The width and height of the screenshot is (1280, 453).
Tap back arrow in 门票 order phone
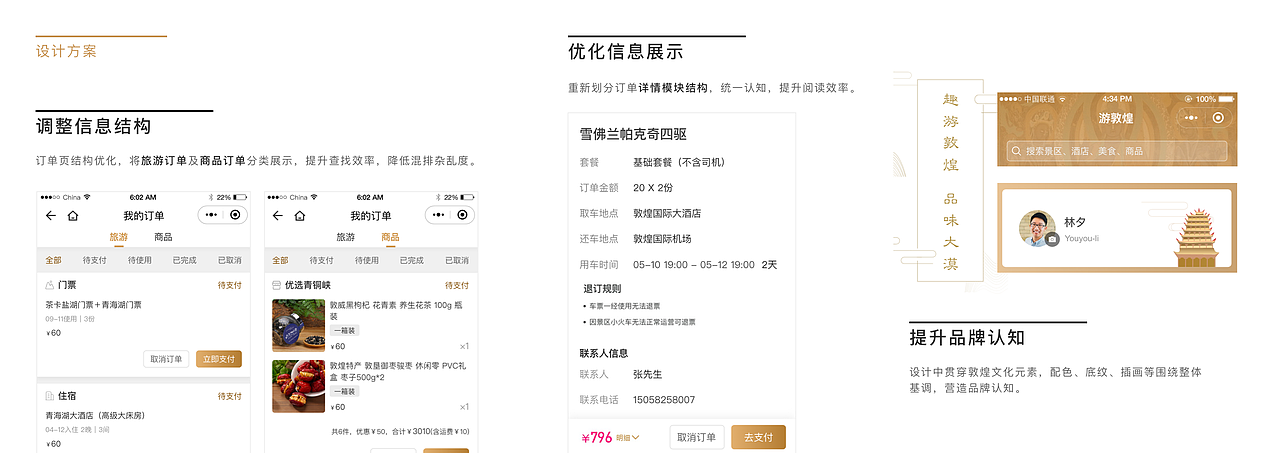point(51,215)
